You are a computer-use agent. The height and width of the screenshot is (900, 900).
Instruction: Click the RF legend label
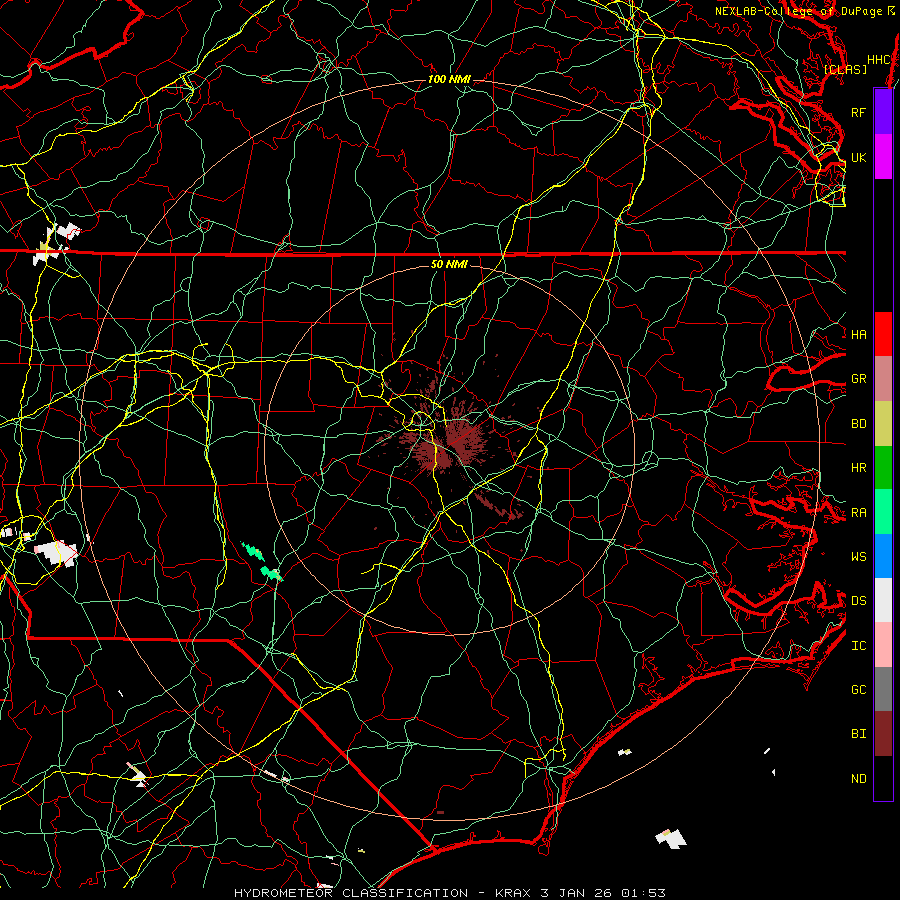click(x=859, y=112)
